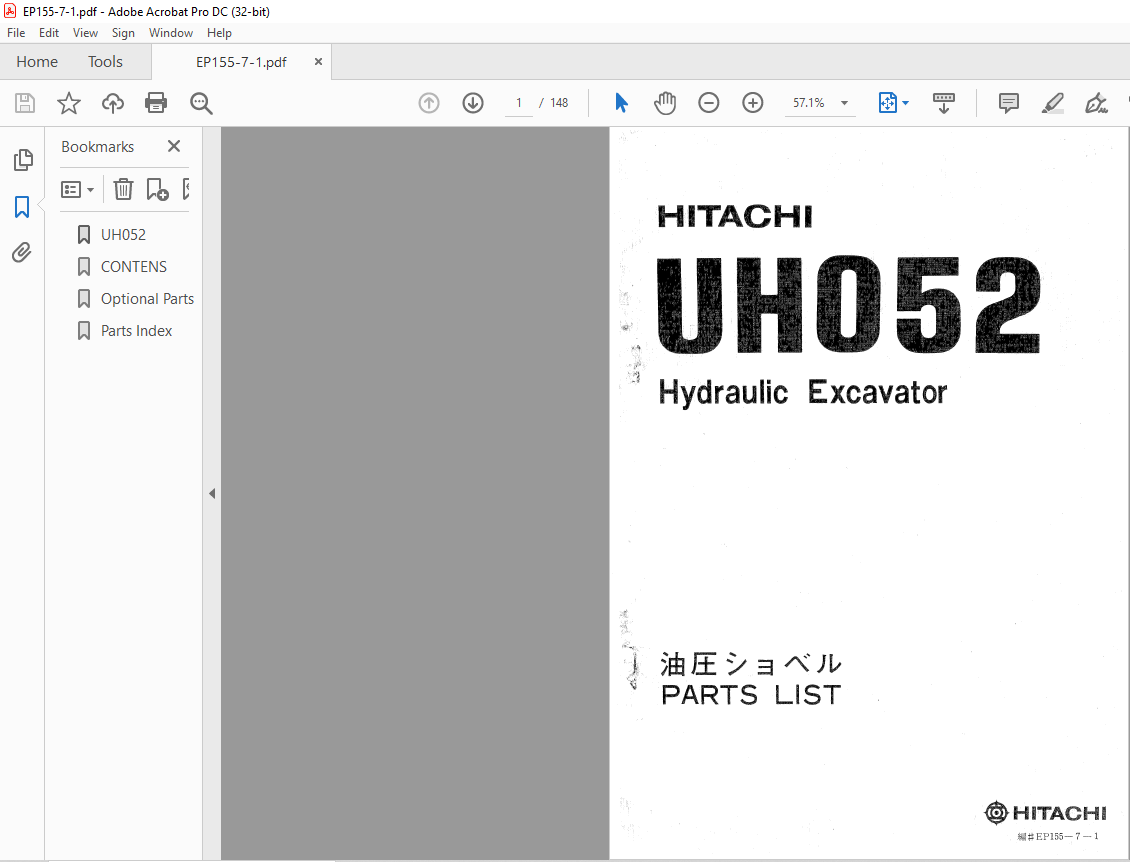This screenshot has width=1130, height=862.
Task: Jump to CONTENS bookmark
Action: [134, 267]
